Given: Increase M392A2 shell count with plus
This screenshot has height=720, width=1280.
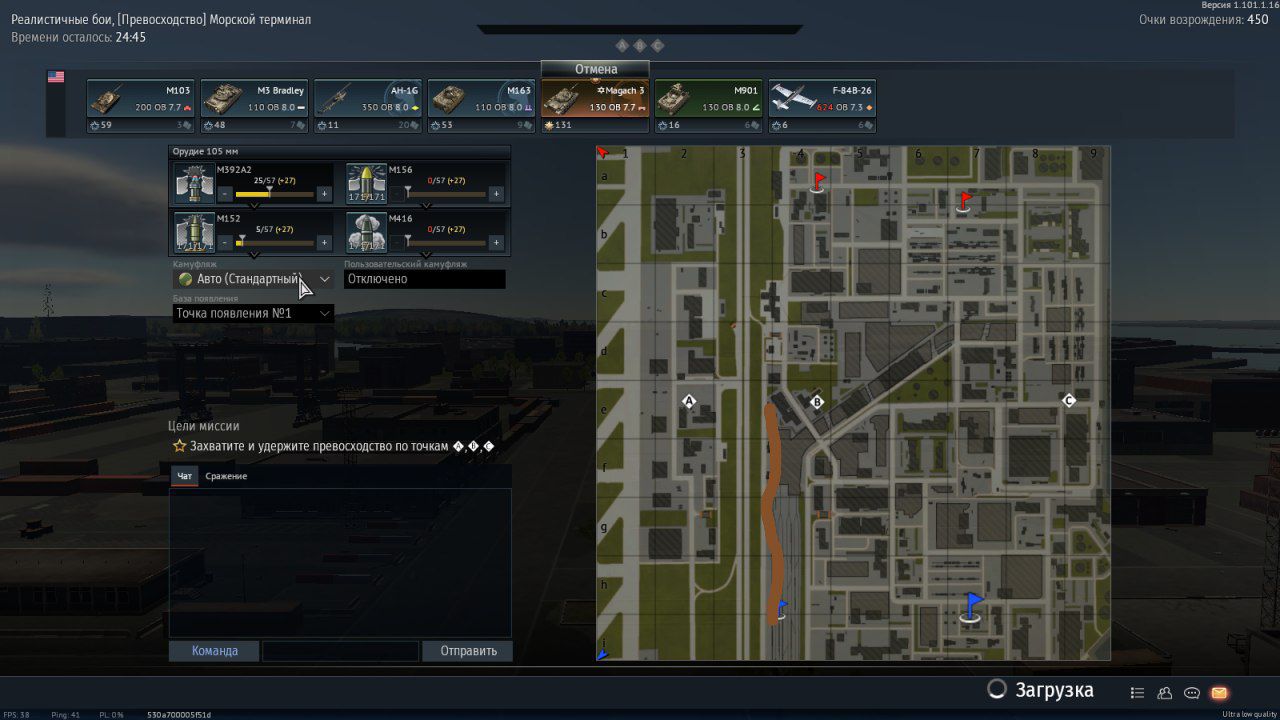Looking at the screenshot, I should [x=324, y=194].
